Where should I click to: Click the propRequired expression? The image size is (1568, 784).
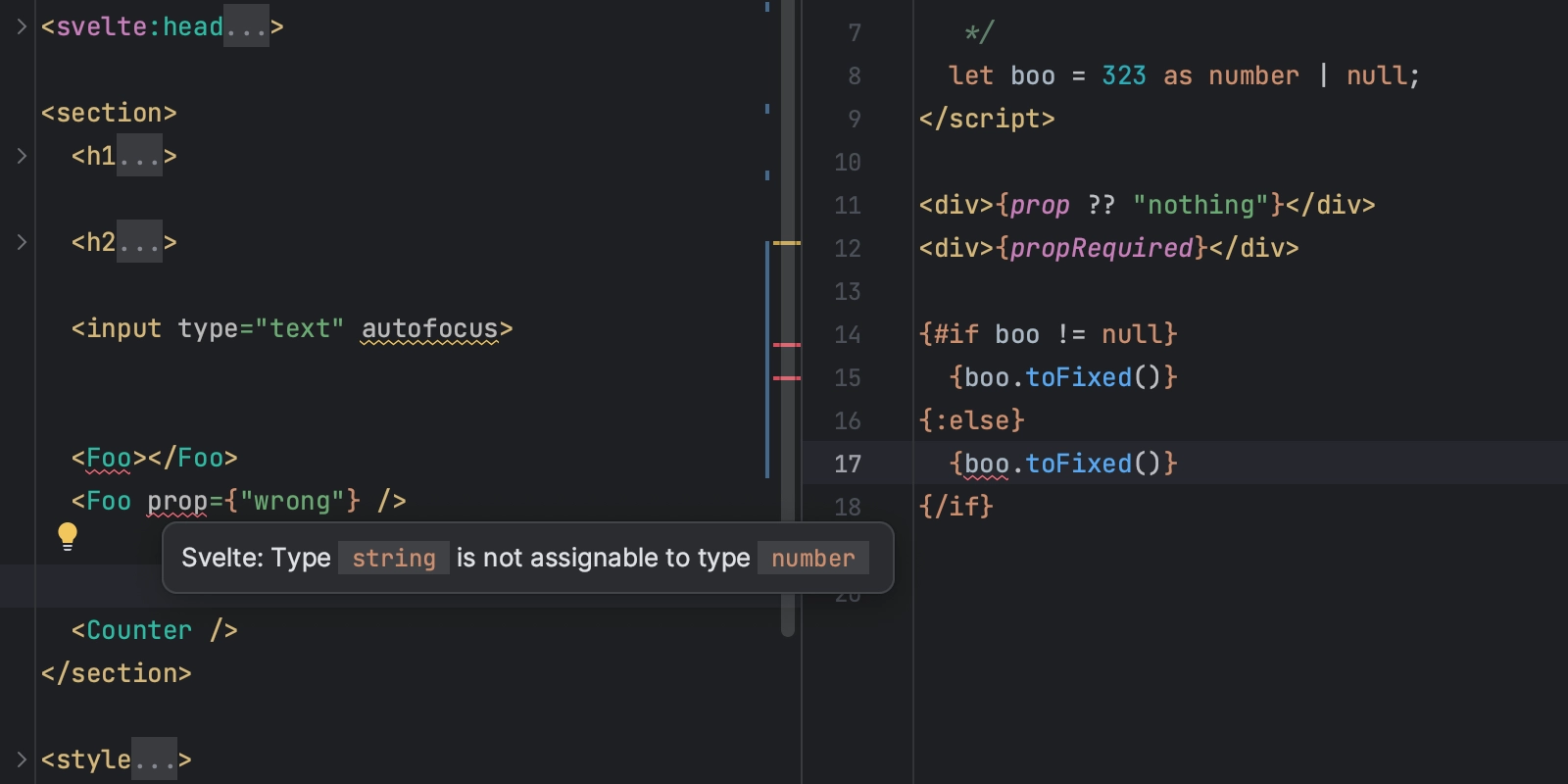(1102, 248)
